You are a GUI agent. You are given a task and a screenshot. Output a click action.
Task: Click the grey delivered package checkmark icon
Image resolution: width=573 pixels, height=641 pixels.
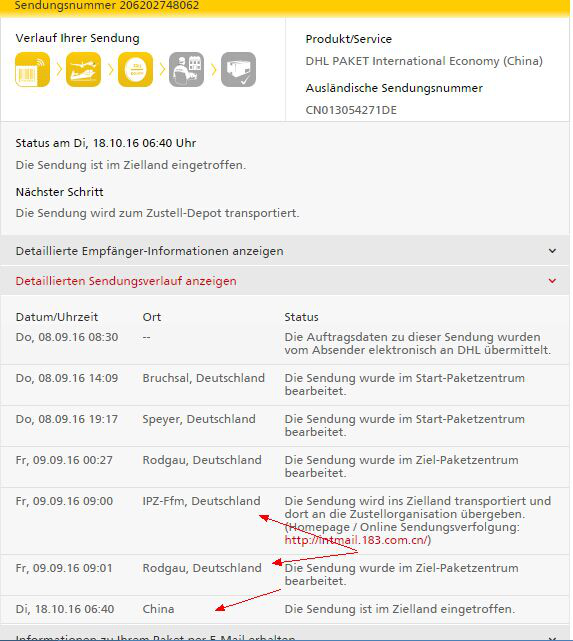click(238, 69)
